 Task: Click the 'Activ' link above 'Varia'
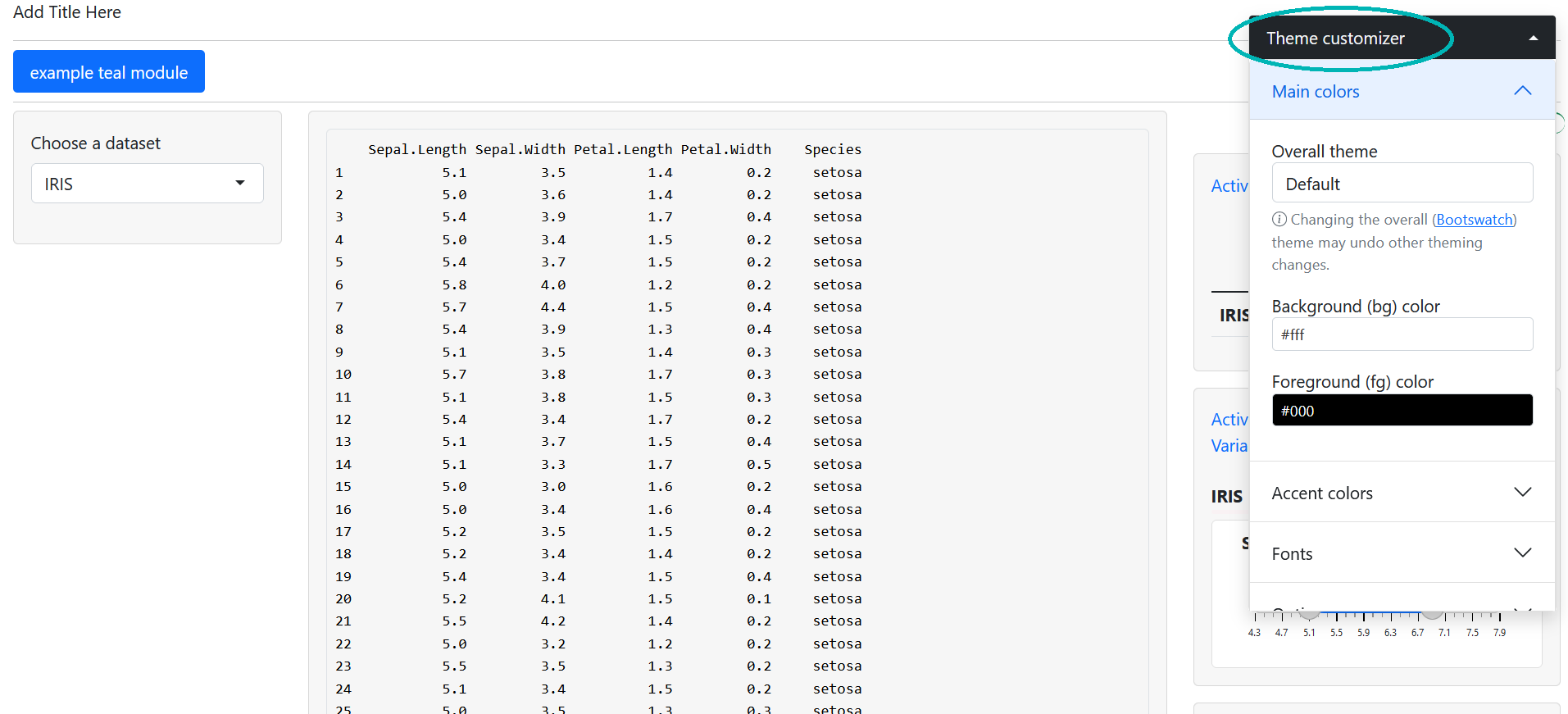pos(1229,420)
